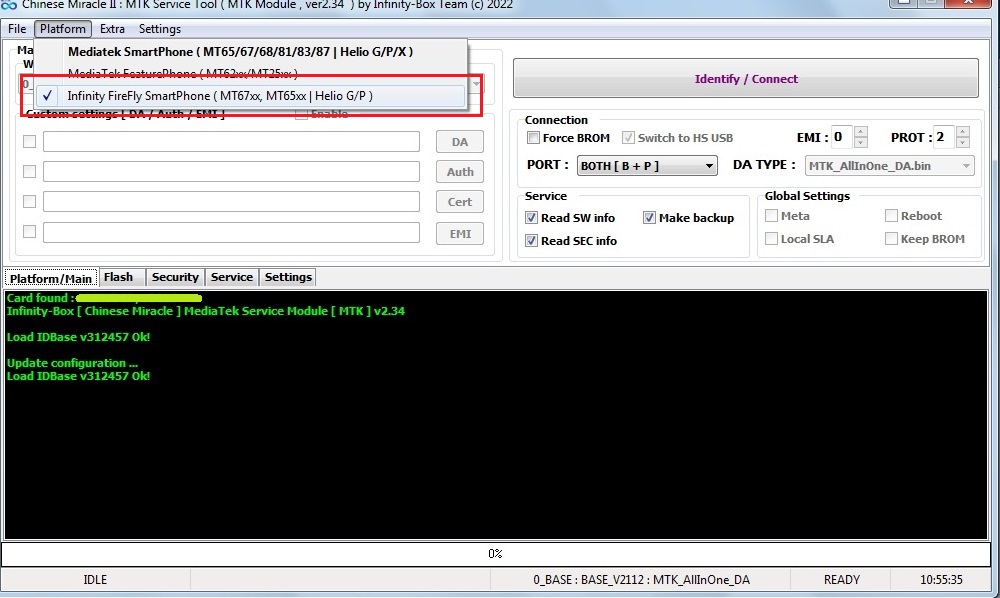This screenshot has height=598, width=1000.
Task: Click the PROT number field
Action: 944,137
